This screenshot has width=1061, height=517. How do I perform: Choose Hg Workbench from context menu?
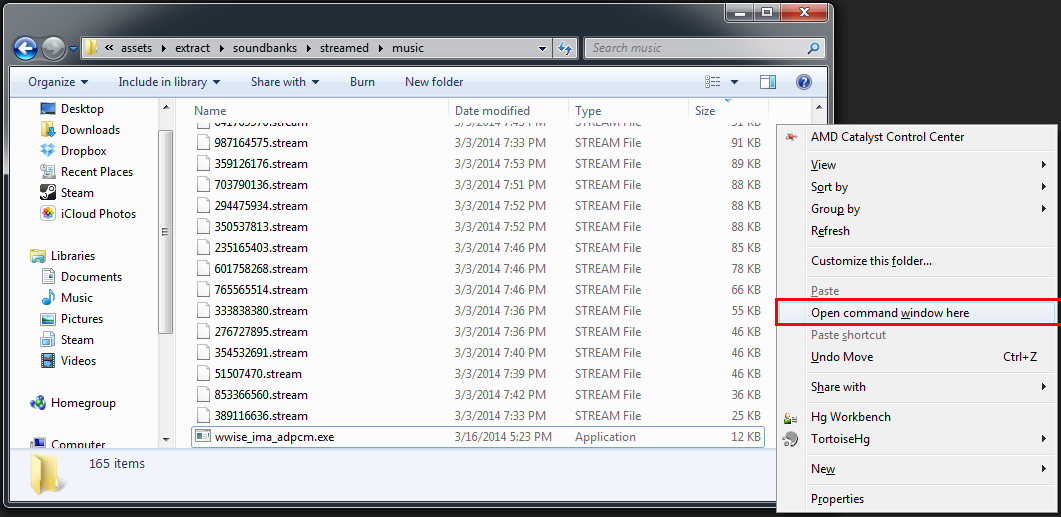[916, 417]
